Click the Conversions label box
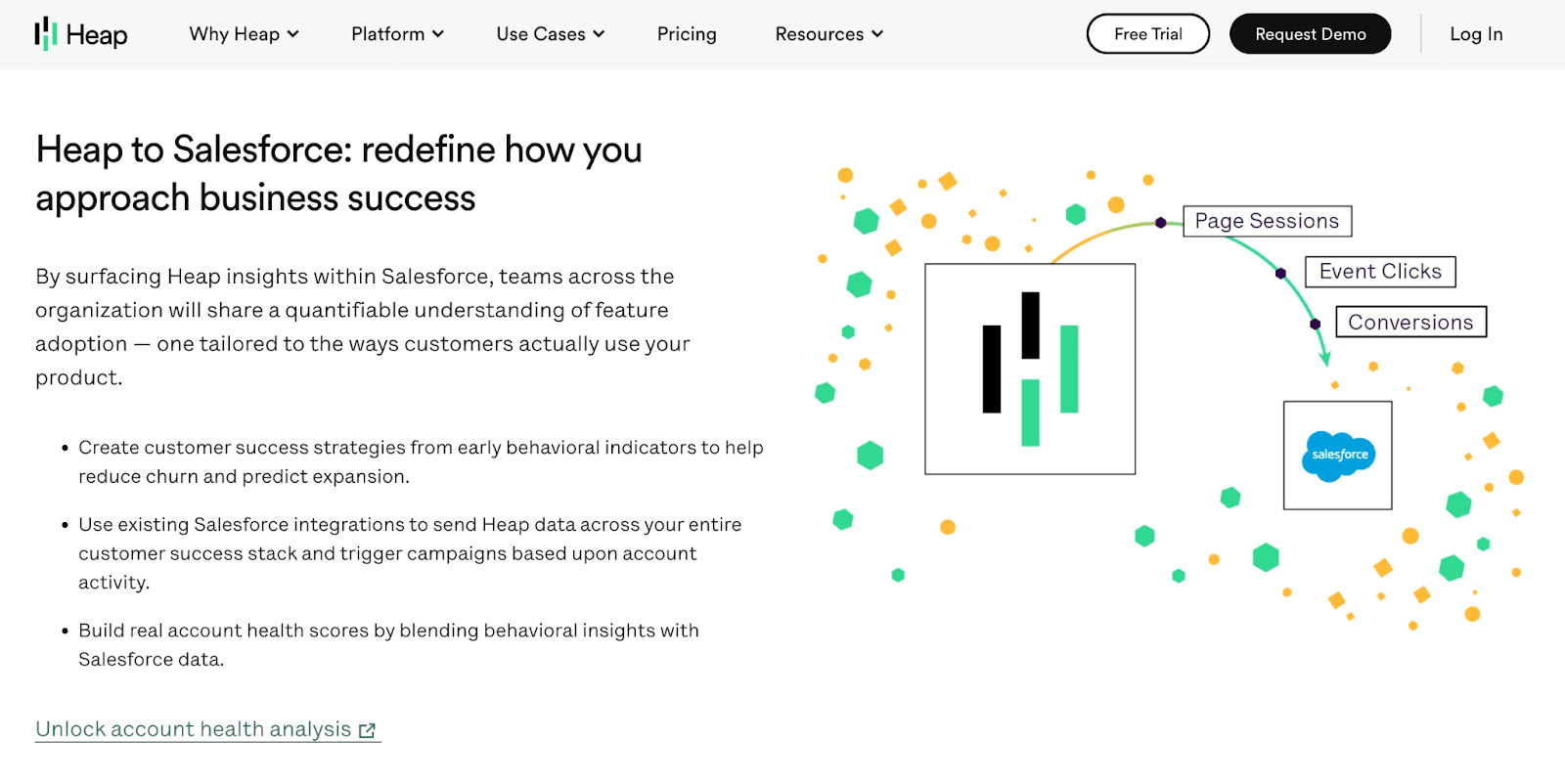1565x784 pixels. point(1410,323)
